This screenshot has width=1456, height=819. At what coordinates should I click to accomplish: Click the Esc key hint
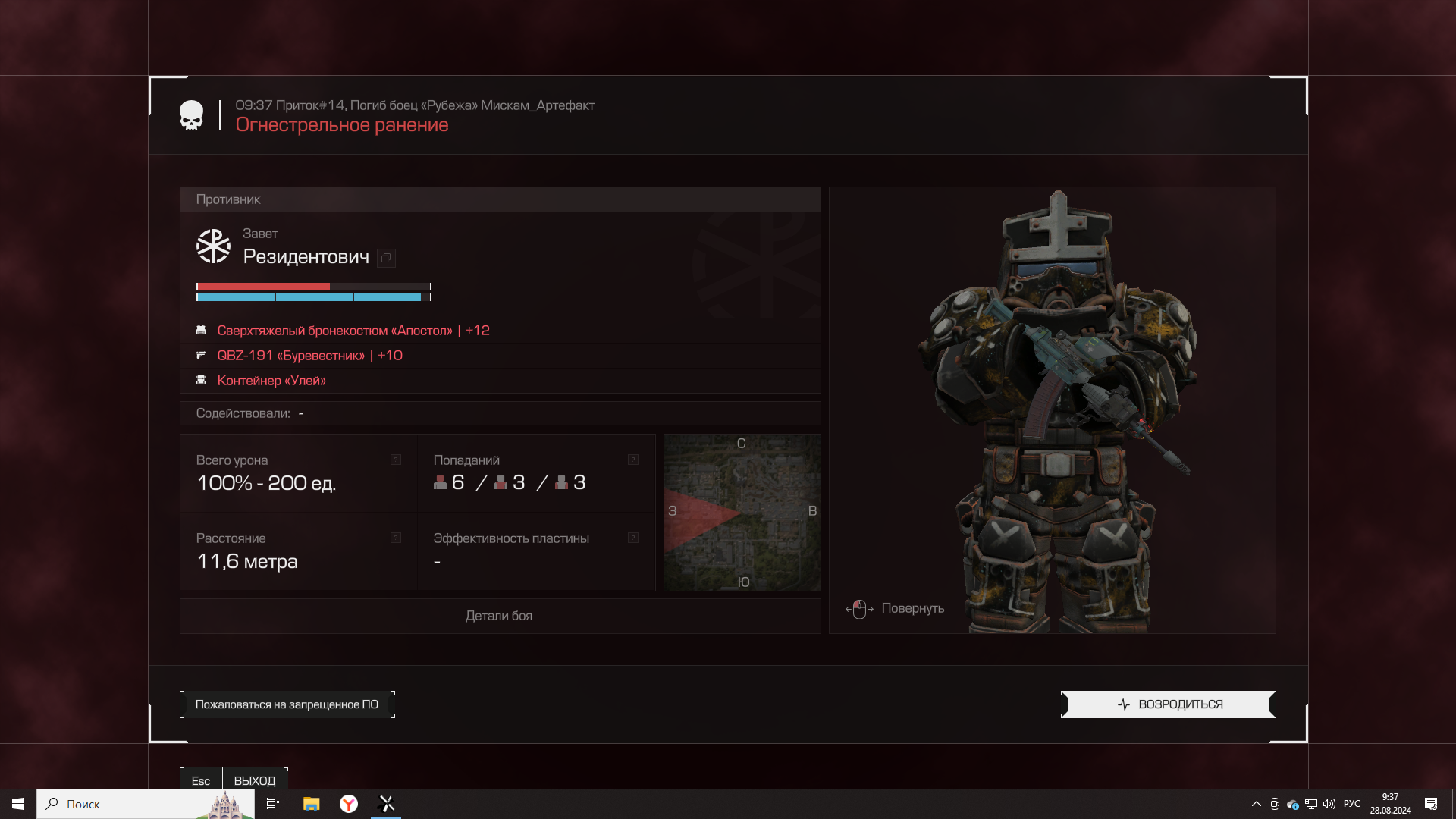click(x=201, y=780)
